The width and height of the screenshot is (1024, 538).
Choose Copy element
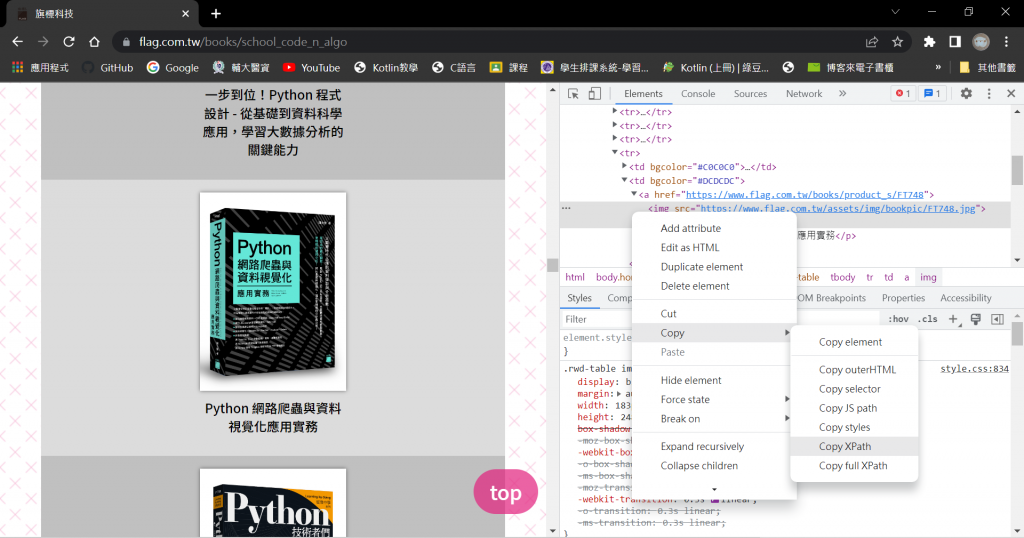[854, 342]
